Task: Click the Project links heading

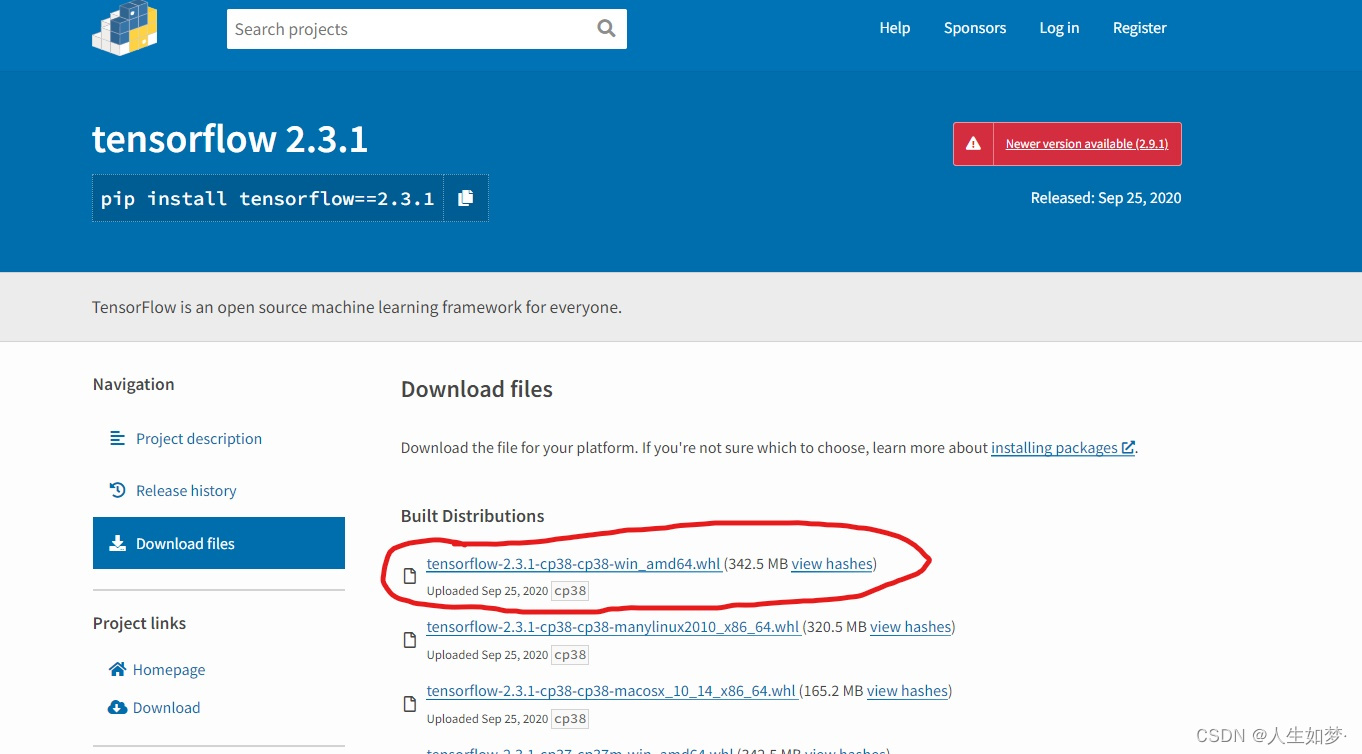Action: click(x=139, y=623)
